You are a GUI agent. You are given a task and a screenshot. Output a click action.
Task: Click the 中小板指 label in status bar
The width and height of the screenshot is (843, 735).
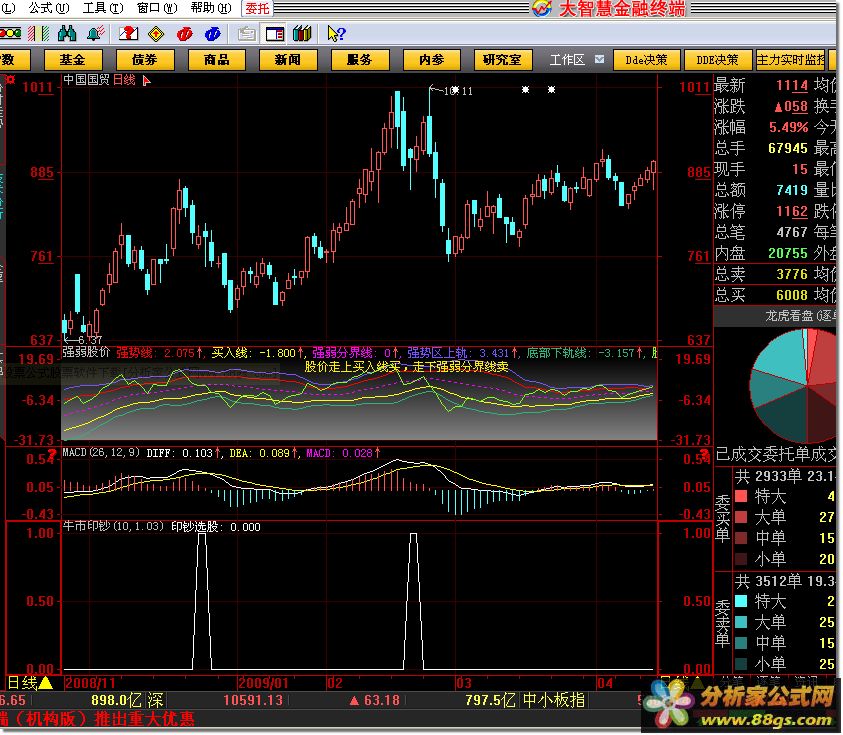pyautogui.click(x=554, y=700)
